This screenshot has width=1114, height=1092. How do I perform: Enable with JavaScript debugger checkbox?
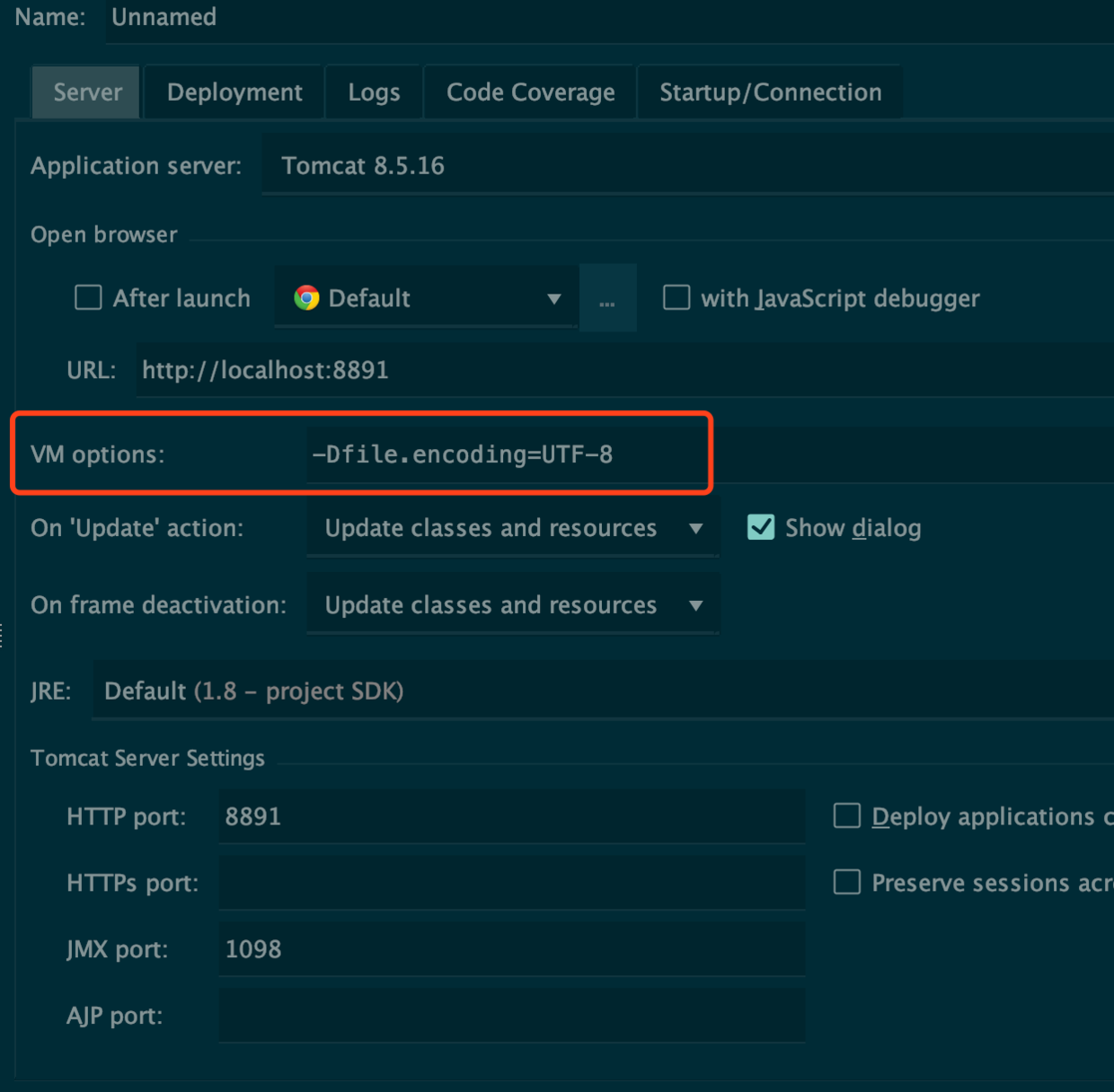click(x=676, y=297)
